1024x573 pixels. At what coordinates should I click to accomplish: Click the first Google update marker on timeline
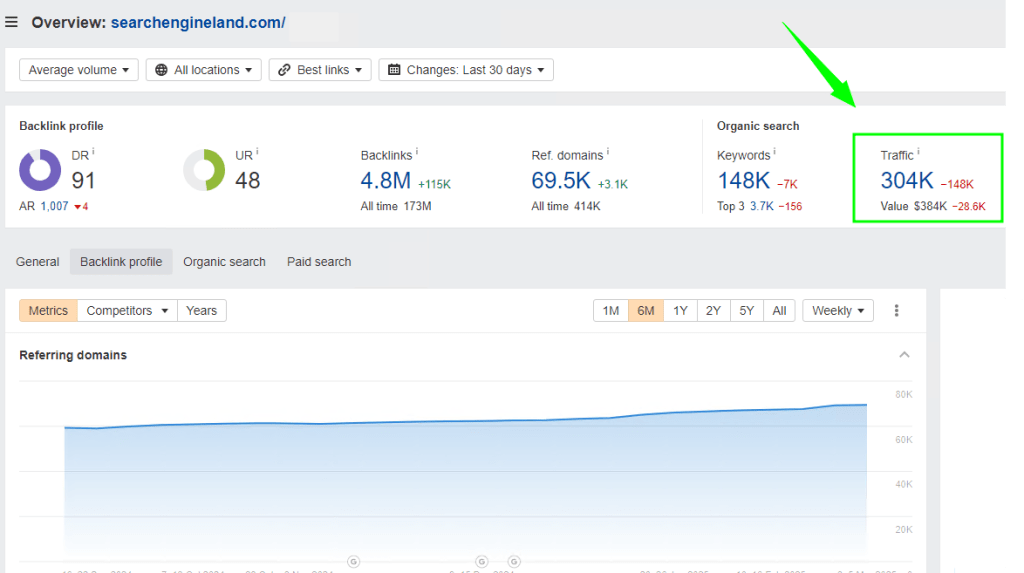353,562
